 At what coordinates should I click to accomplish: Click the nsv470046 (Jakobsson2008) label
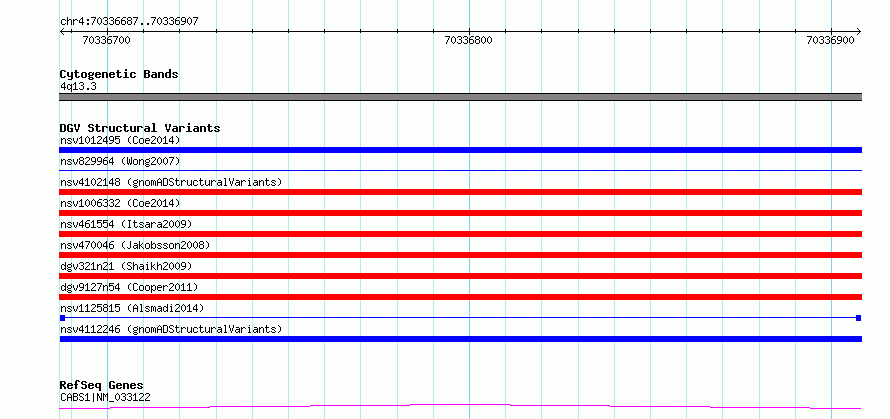tap(135, 245)
